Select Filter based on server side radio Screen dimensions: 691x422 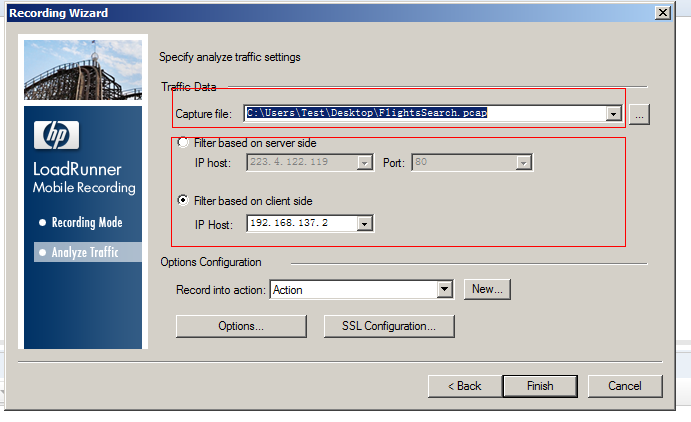pyautogui.click(x=183, y=143)
